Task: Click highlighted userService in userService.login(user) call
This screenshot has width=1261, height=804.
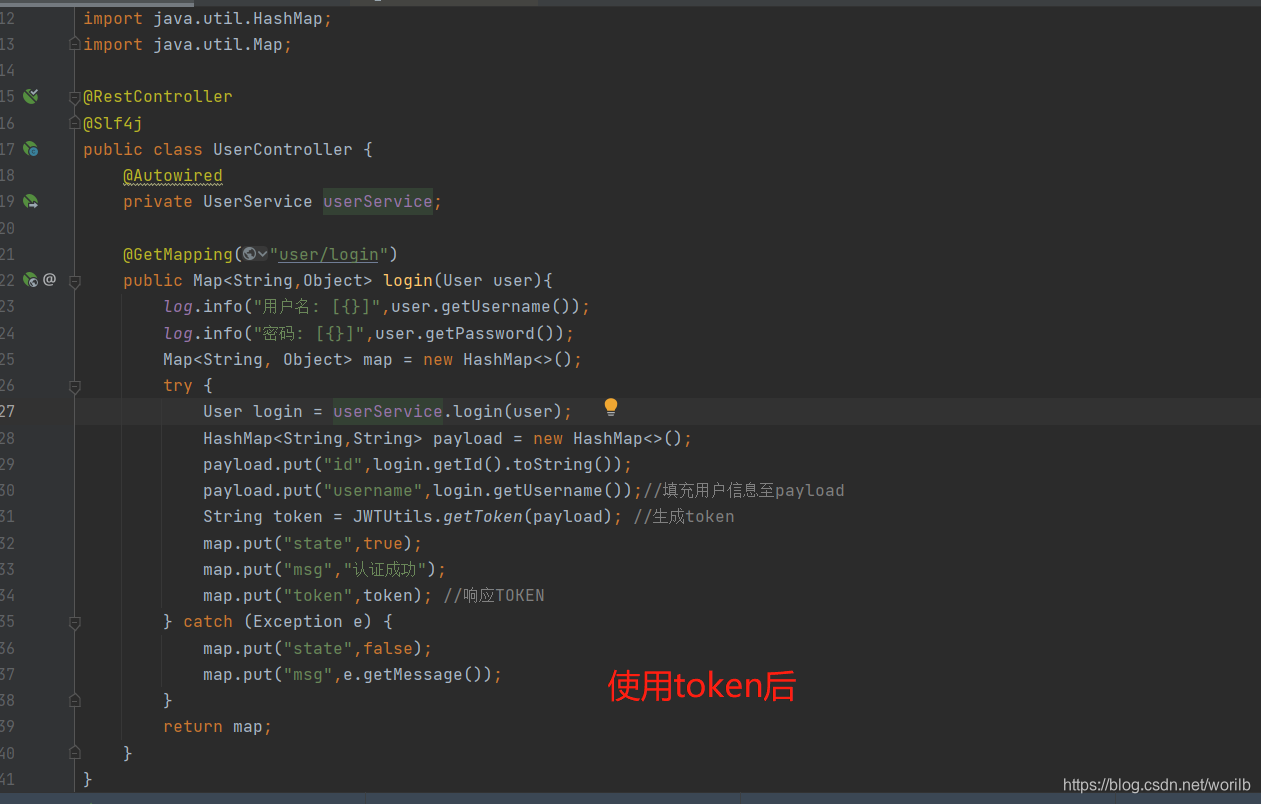Action: tap(388, 411)
